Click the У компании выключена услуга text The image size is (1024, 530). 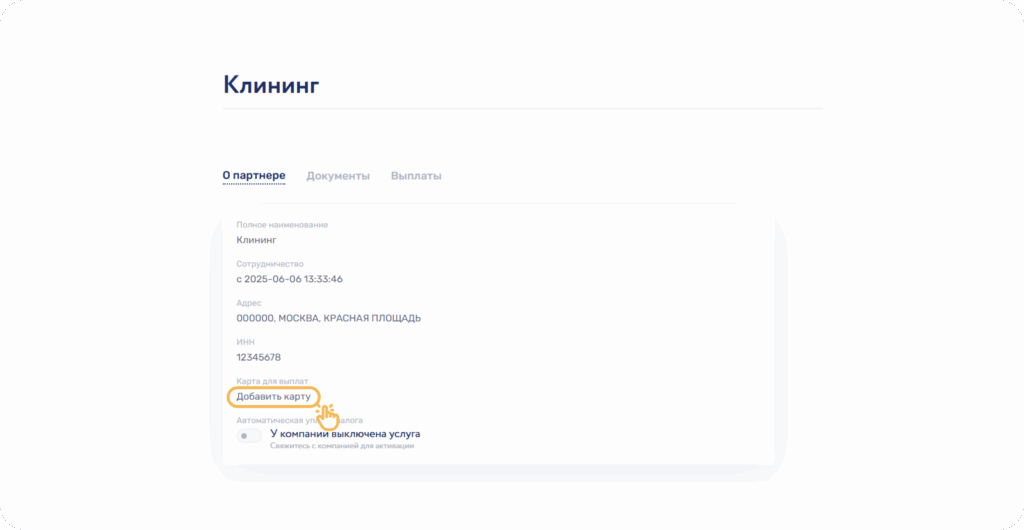[x=345, y=434]
